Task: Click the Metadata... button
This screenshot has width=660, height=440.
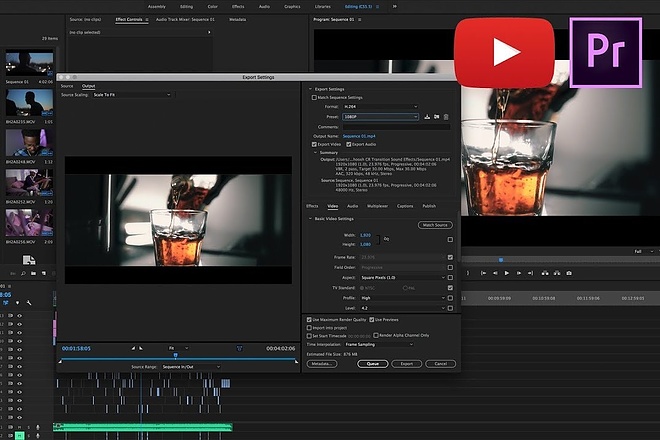Action: [322, 364]
